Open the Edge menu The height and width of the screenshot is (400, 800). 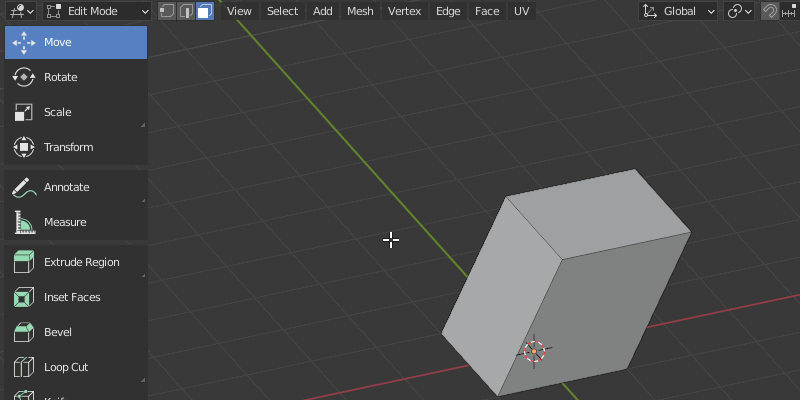(448, 11)
